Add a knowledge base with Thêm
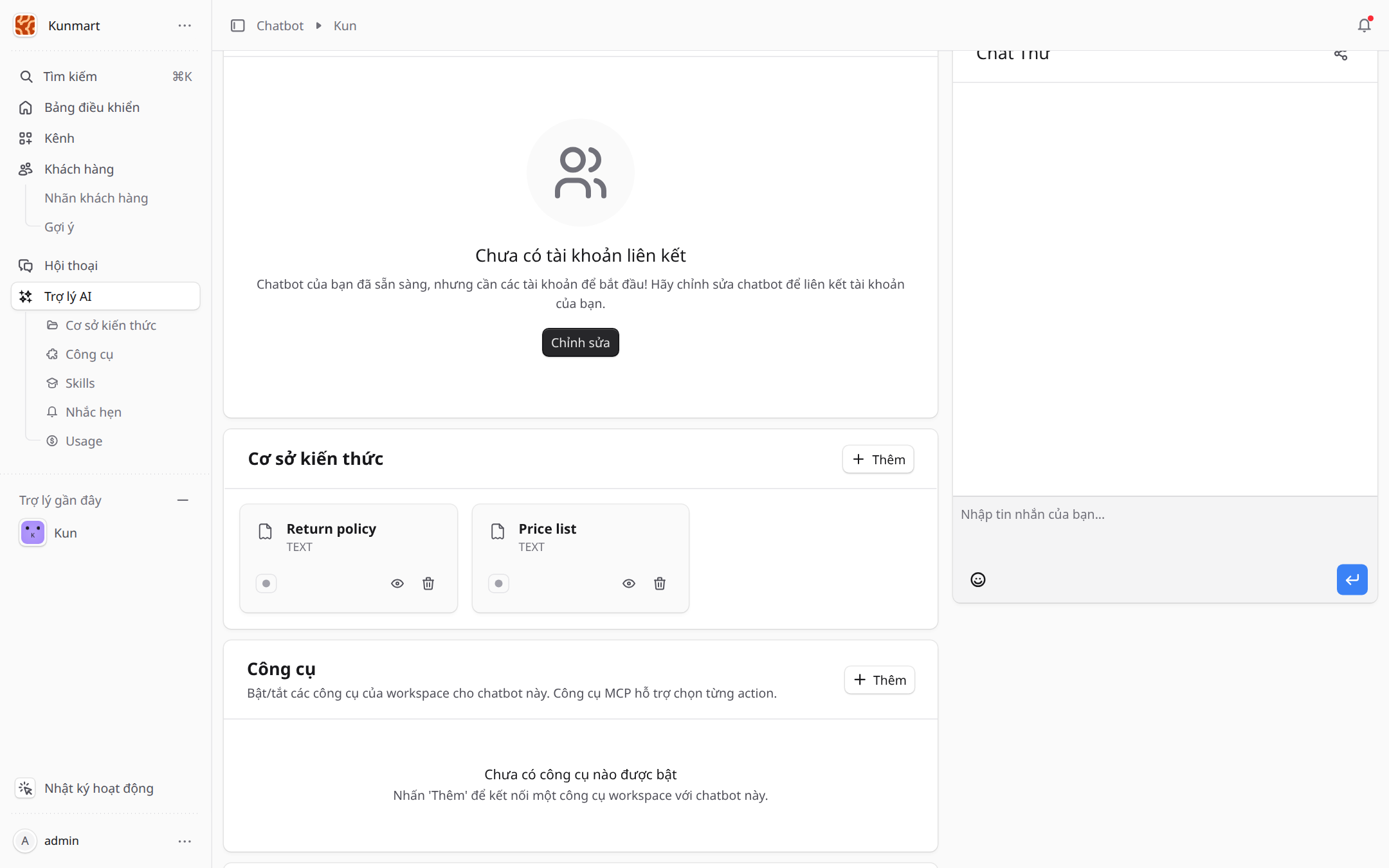1389x868 pixels. pos(878,459)
